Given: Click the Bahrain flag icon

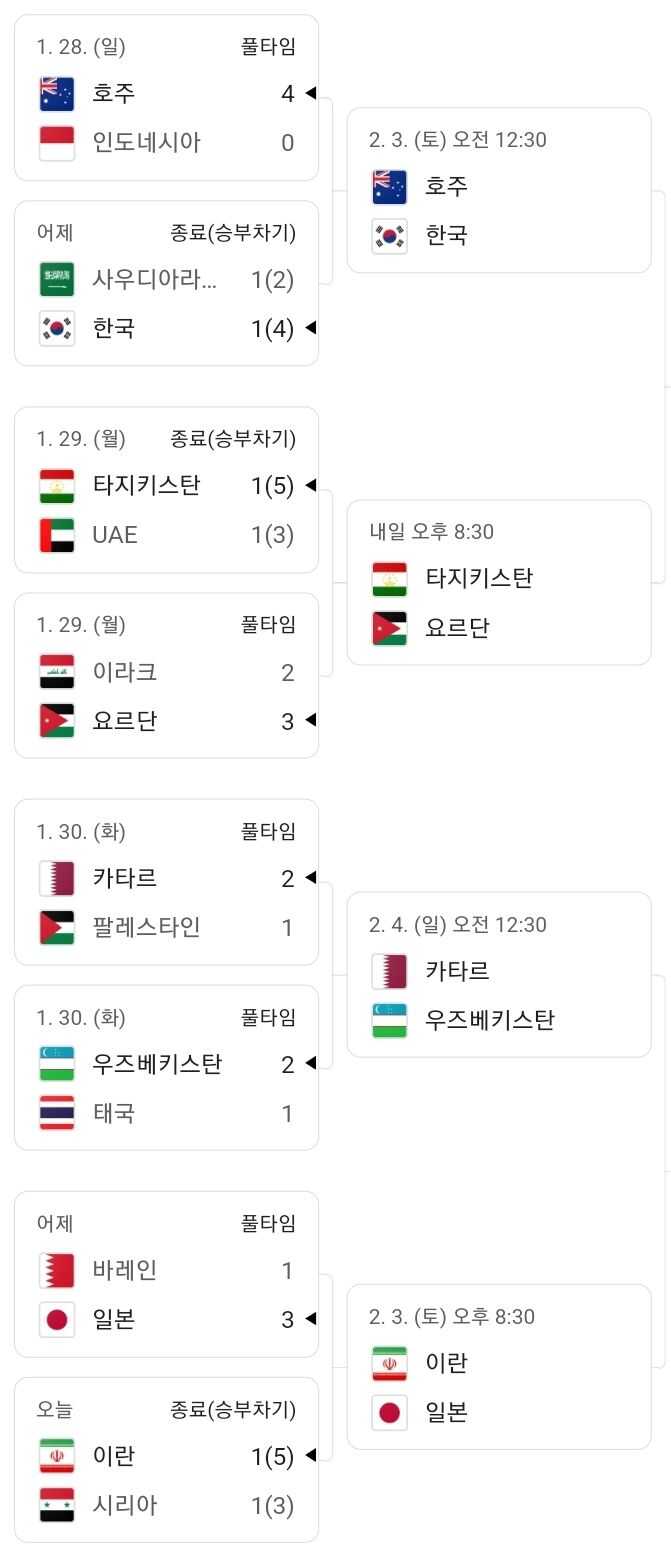Looking at the screenshot, I should 57,1271.
